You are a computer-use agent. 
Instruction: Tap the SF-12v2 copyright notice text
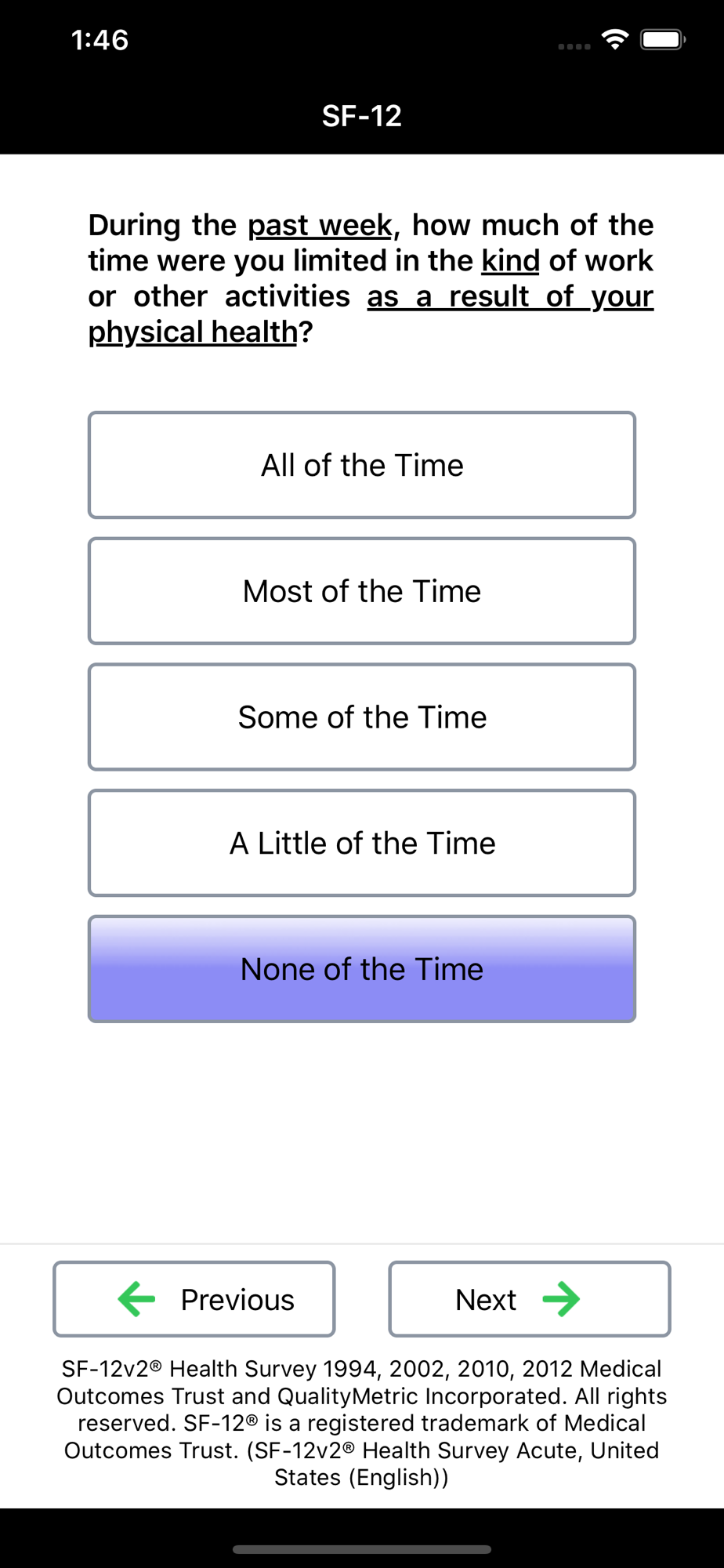[362, 1423]
